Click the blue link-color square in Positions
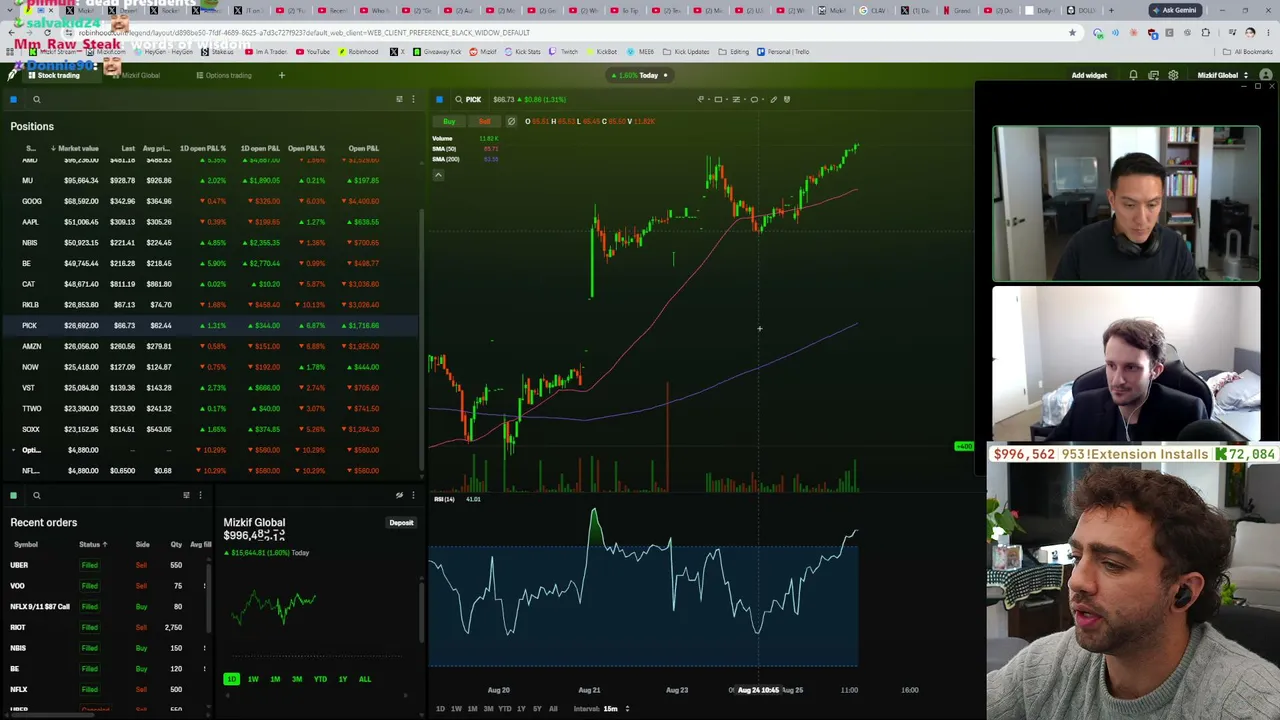Screen dimensions: 1280x720 tap(14, 99)
